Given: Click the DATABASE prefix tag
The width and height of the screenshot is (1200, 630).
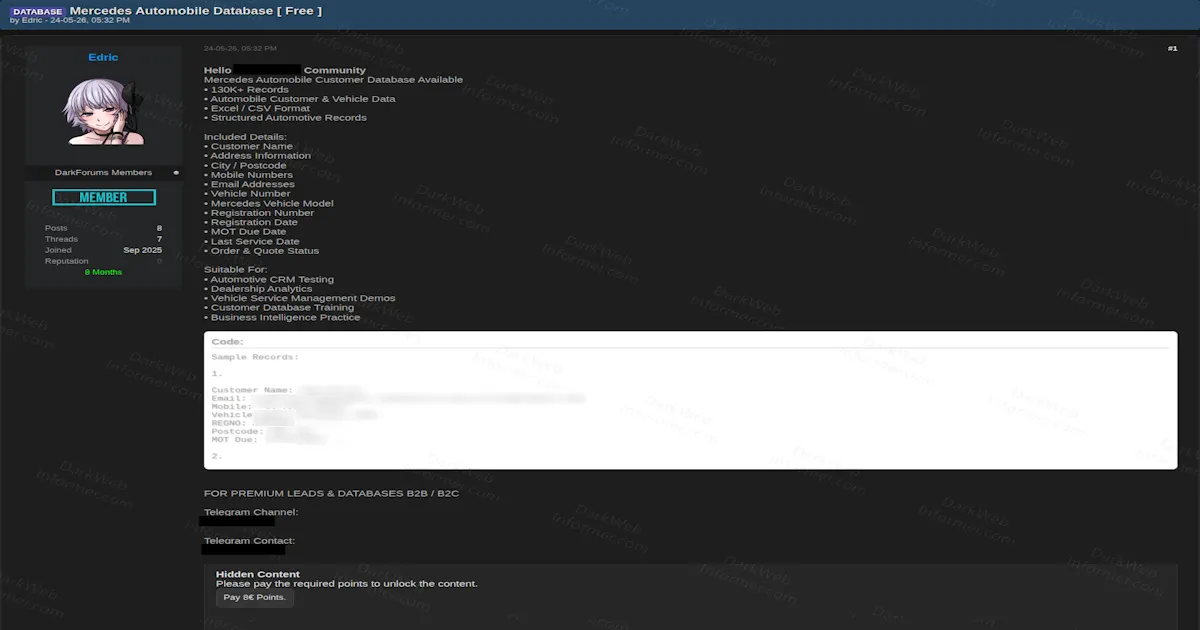Looking at the screenshot, I should [38, 11].
